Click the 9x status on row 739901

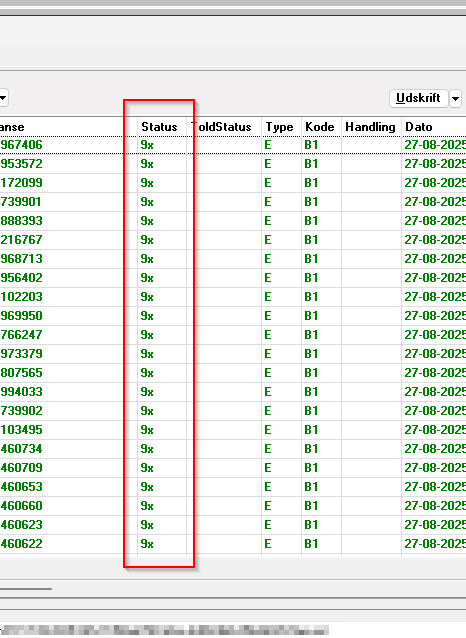pyautogui.click(x=147, y=202)
